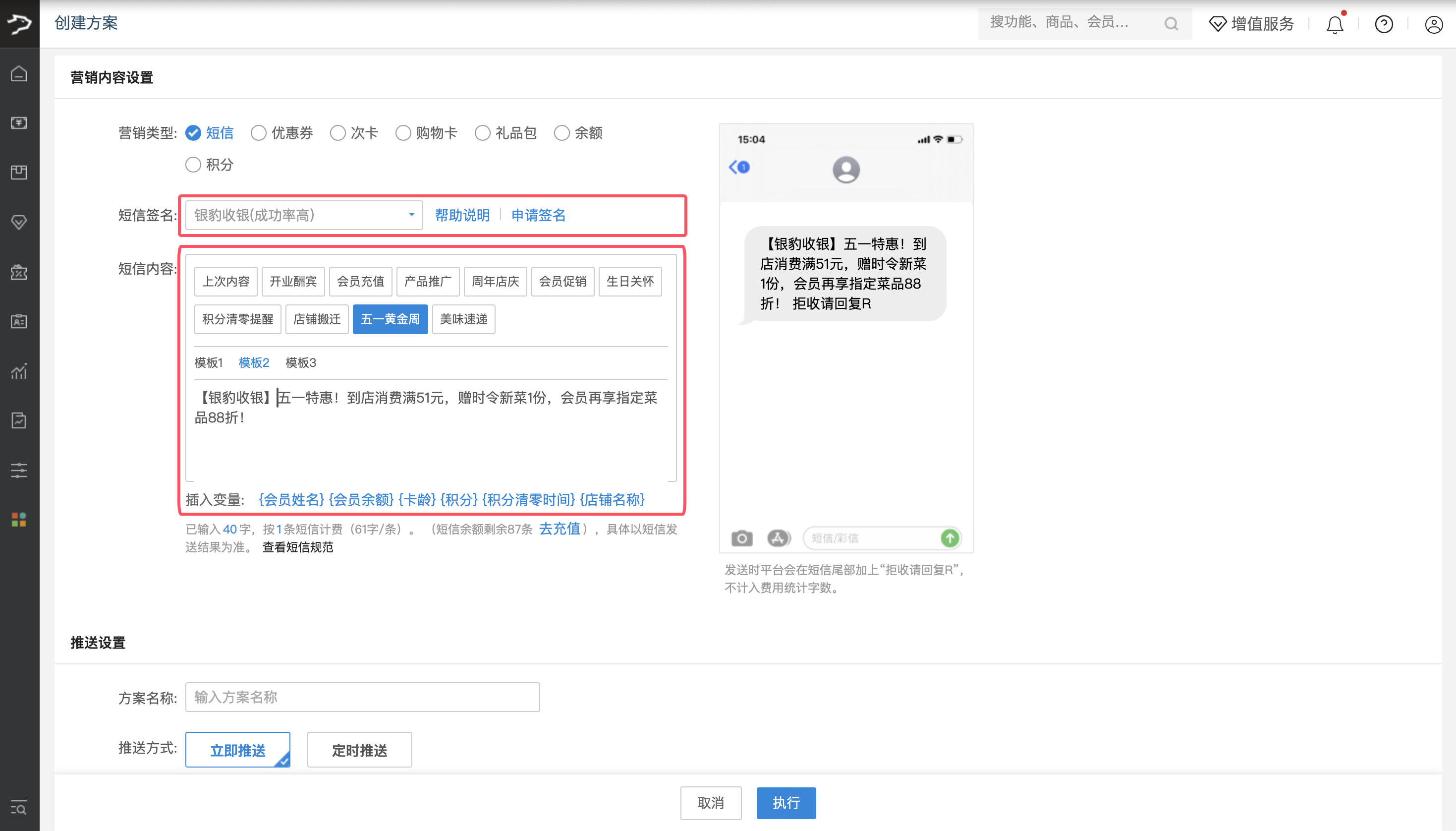Switch to 模板3 template tab

click(300, 362)
